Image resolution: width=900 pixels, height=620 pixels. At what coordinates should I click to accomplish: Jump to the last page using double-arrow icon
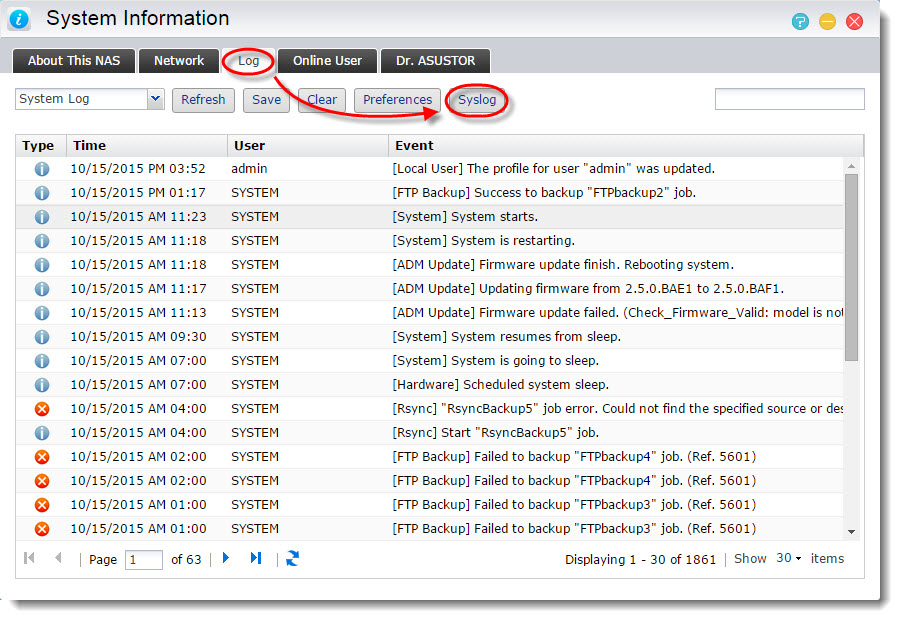(256, 558)
